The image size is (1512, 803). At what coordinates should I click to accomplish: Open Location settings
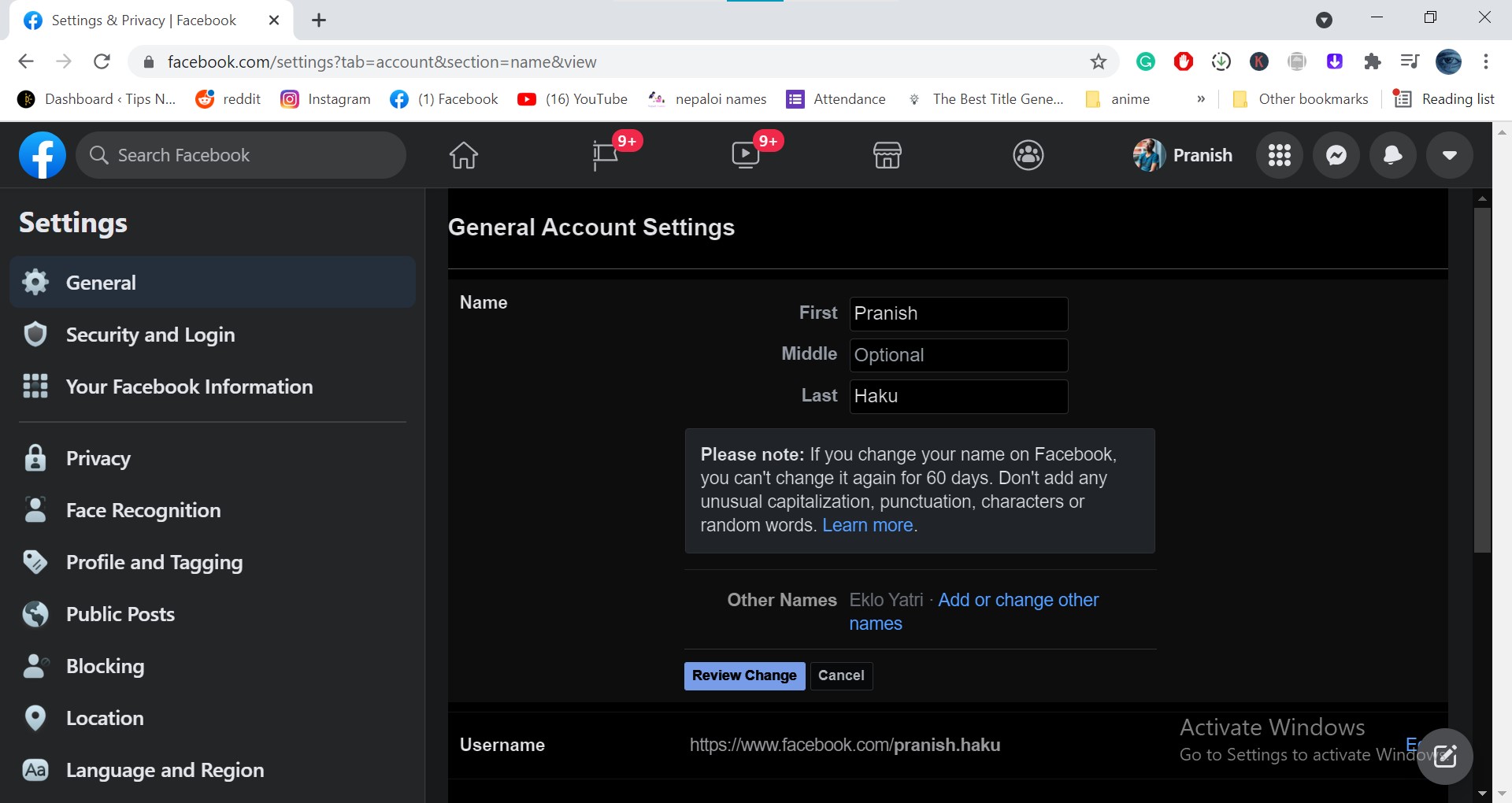click(x=213, y=718)
